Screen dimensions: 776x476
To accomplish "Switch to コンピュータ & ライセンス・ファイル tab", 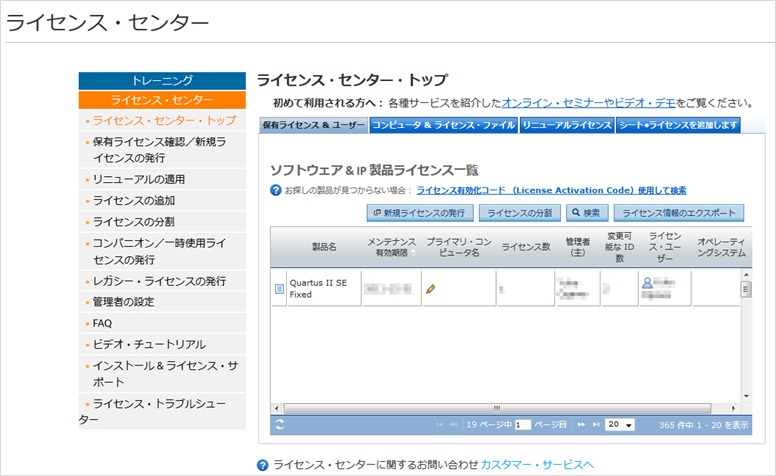I will 443,125.
